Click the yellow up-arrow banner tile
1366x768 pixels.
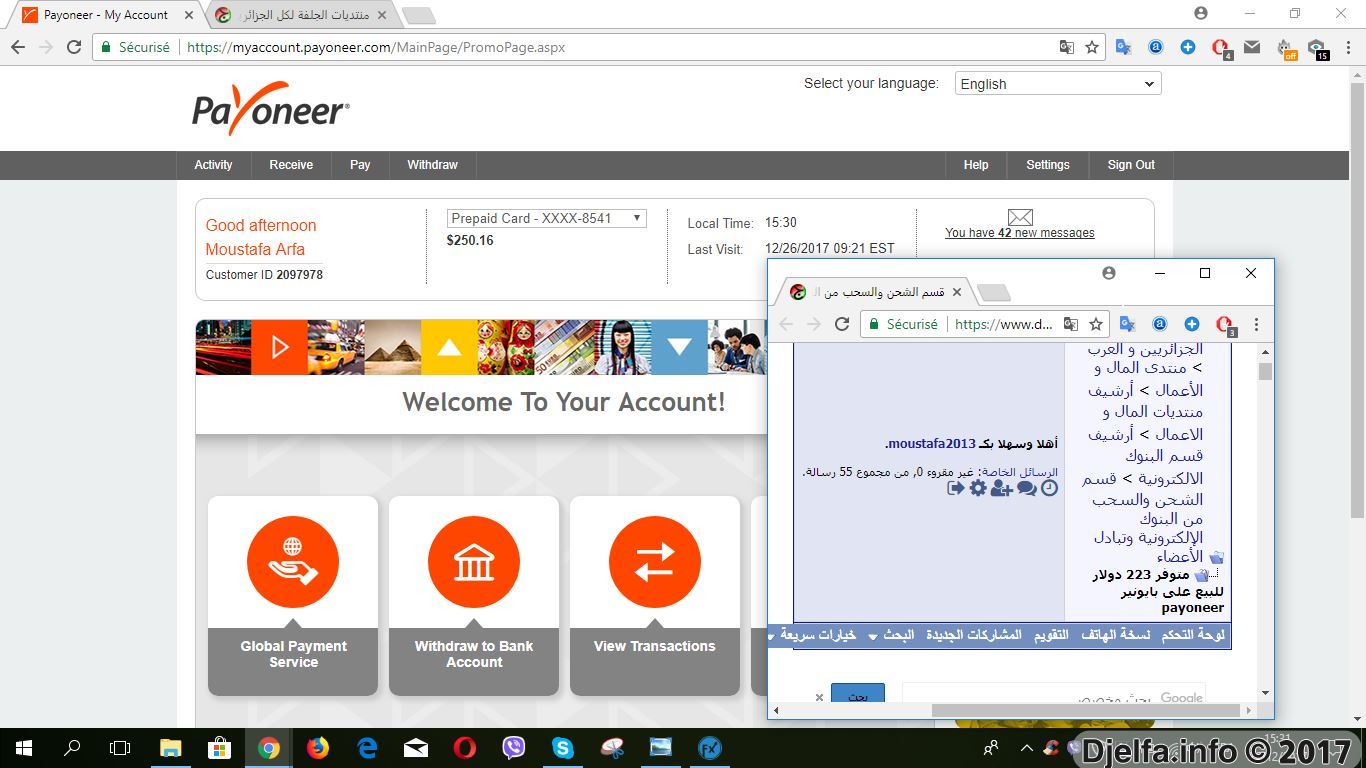449,347
